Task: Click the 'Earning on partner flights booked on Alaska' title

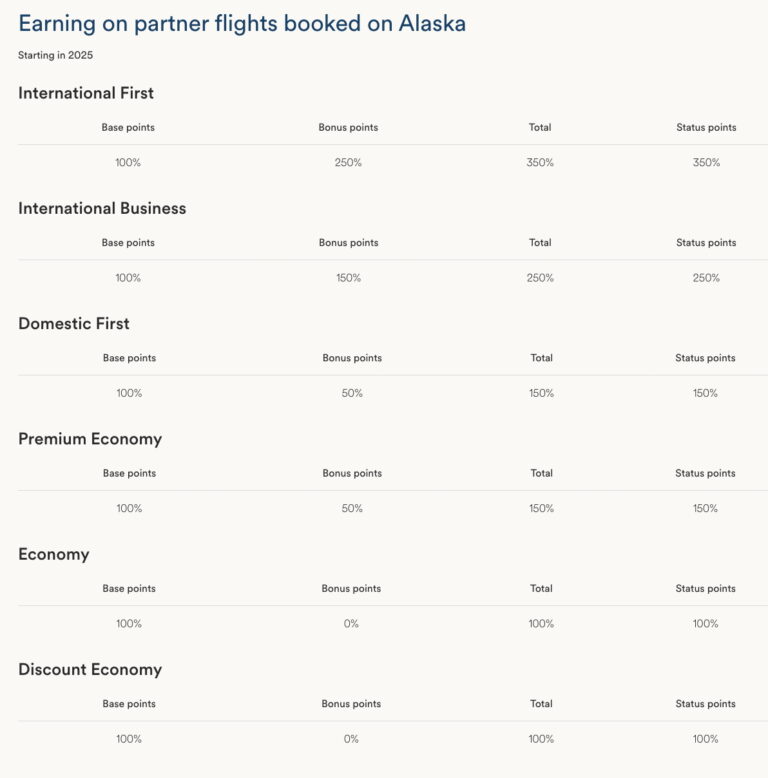Action: point(242,24)
